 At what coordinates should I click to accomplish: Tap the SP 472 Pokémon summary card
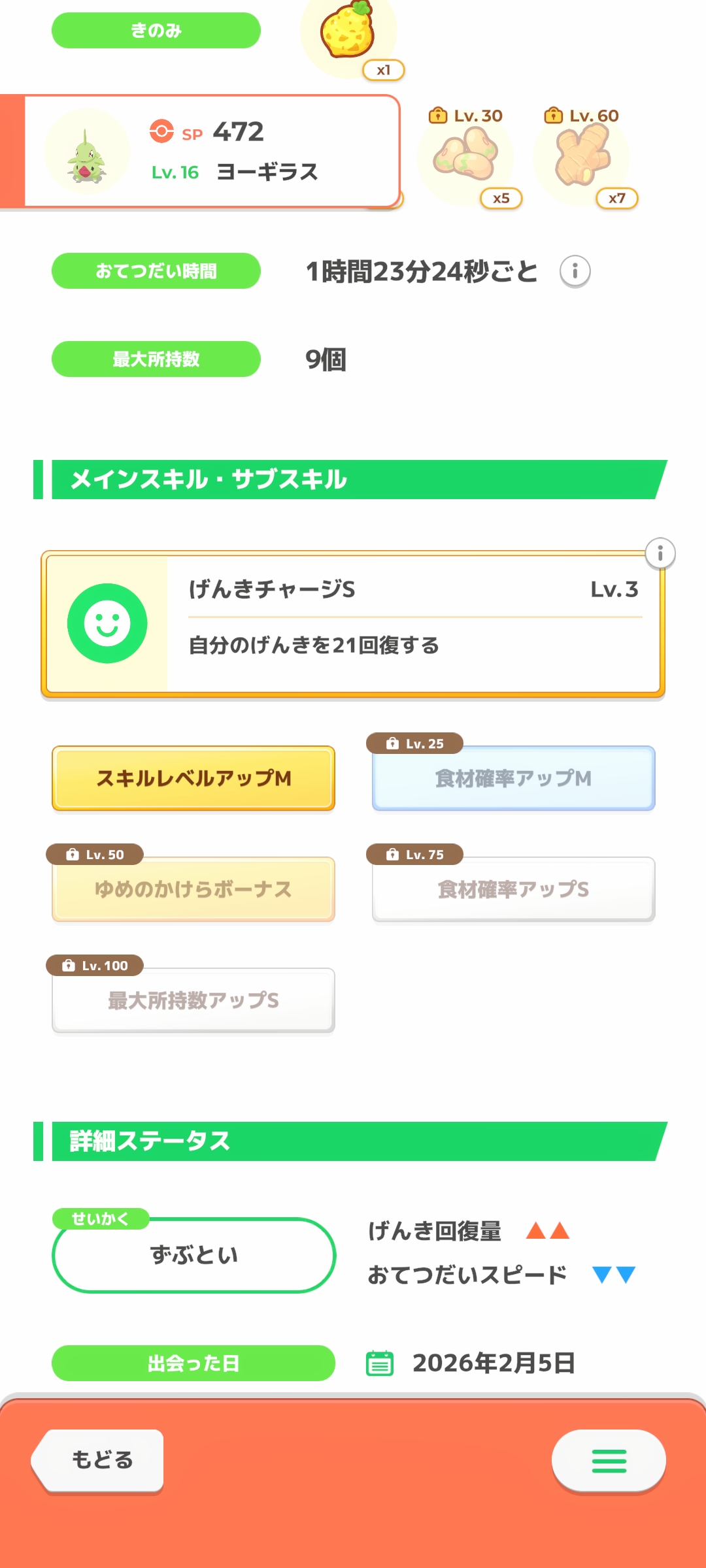[261, 152]
